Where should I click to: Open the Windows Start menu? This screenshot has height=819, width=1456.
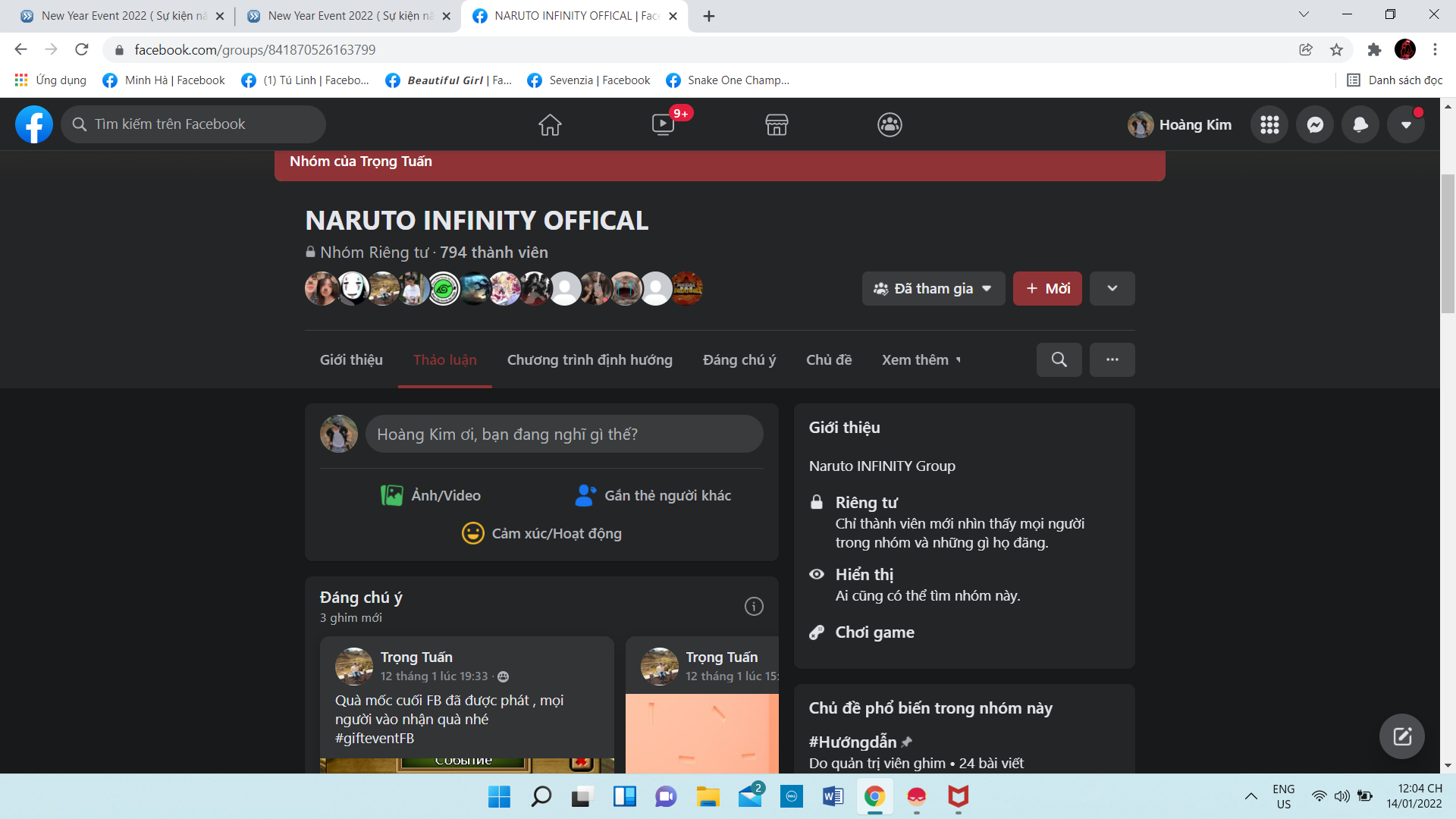[499, 796]
